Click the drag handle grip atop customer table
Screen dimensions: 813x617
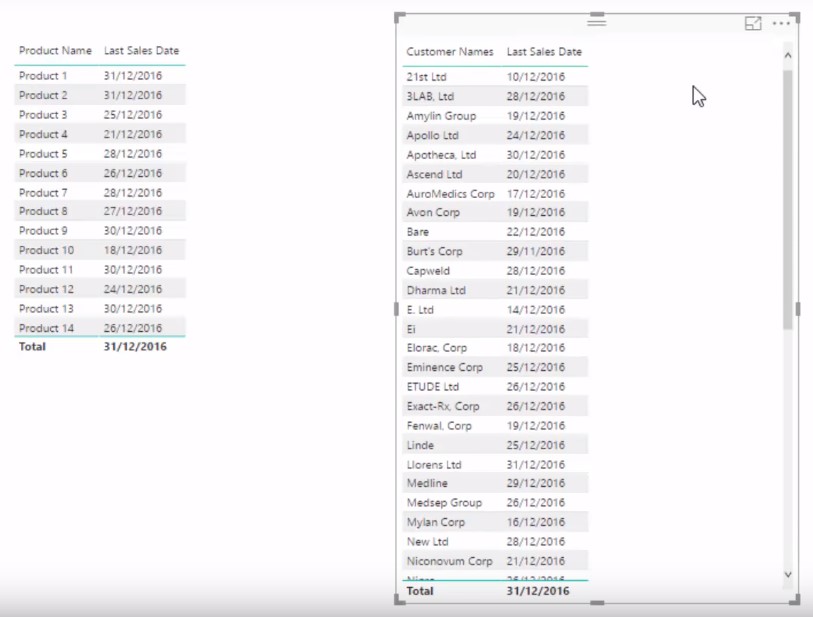[597, 22]
